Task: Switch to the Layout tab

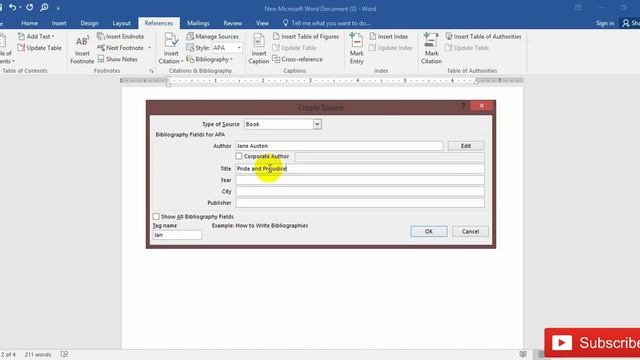Action: tap(121, 23)
